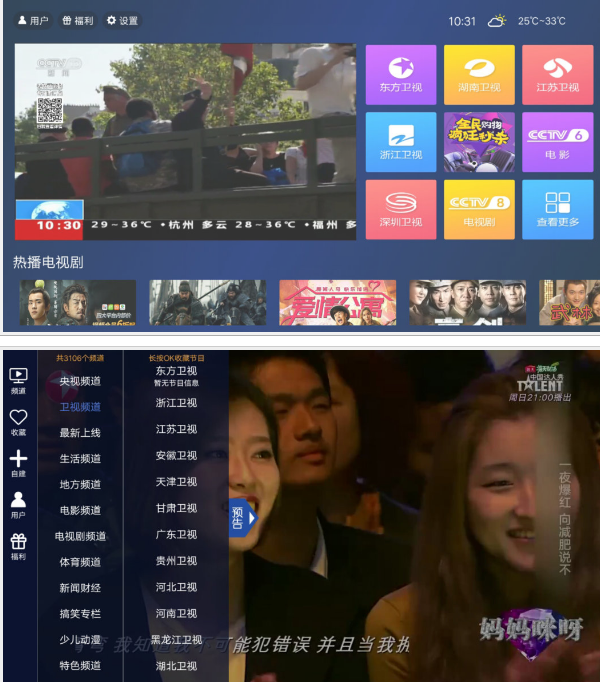Screen dimensions: 600x682
Task: Select 少儿动漫 category
Action: pos(80,640)
